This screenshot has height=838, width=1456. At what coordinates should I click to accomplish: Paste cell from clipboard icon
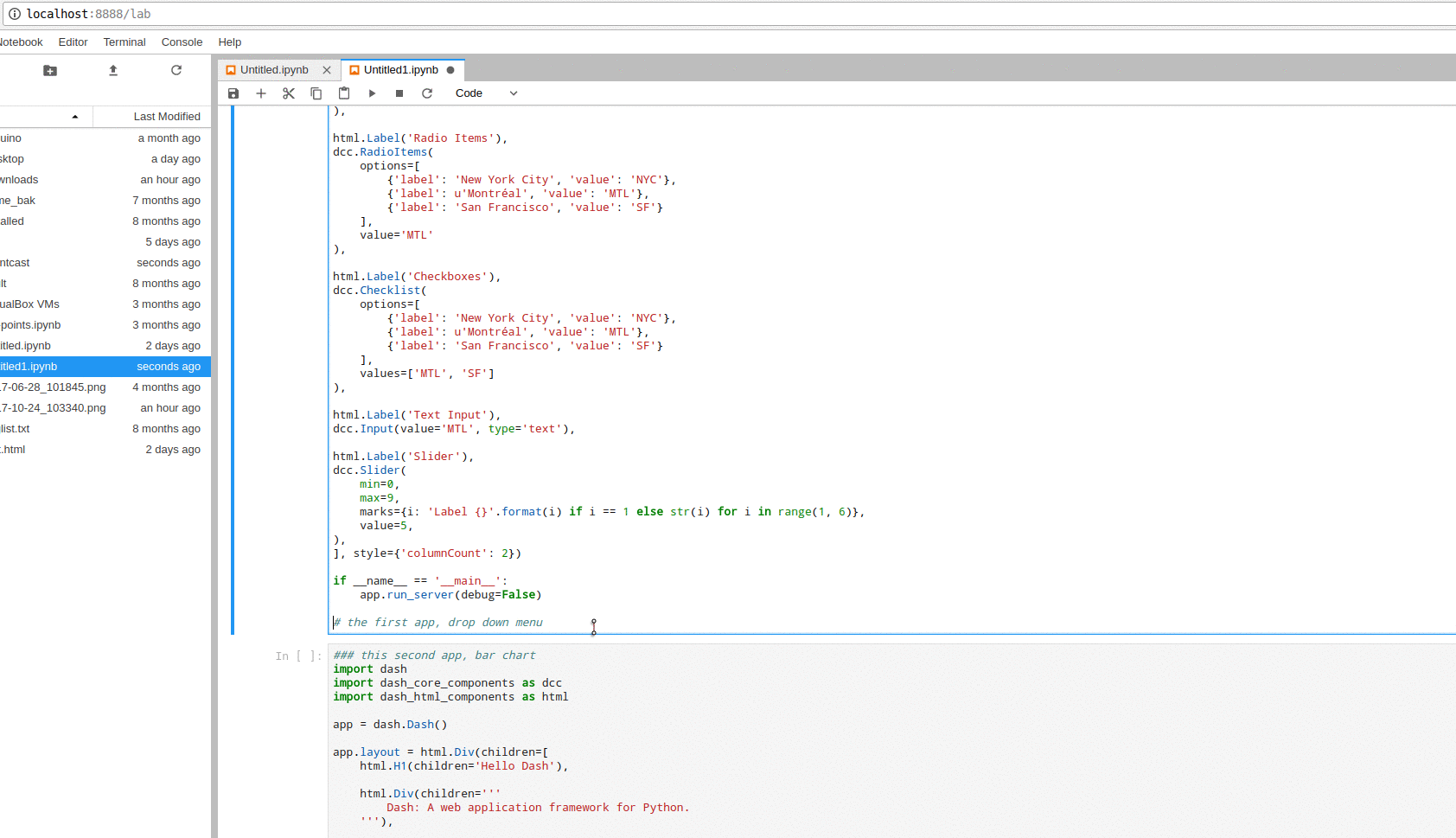point(344,93)
